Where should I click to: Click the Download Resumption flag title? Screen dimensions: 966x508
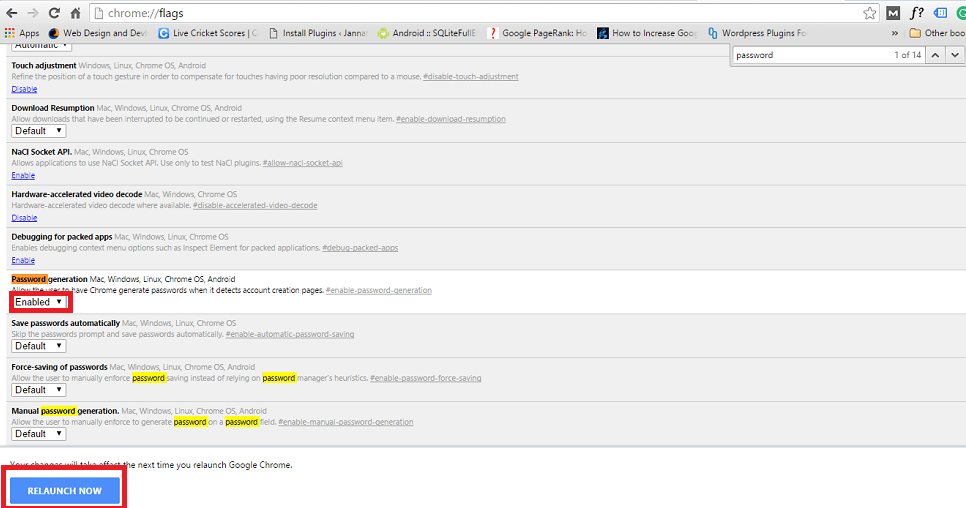click(53, 108)
